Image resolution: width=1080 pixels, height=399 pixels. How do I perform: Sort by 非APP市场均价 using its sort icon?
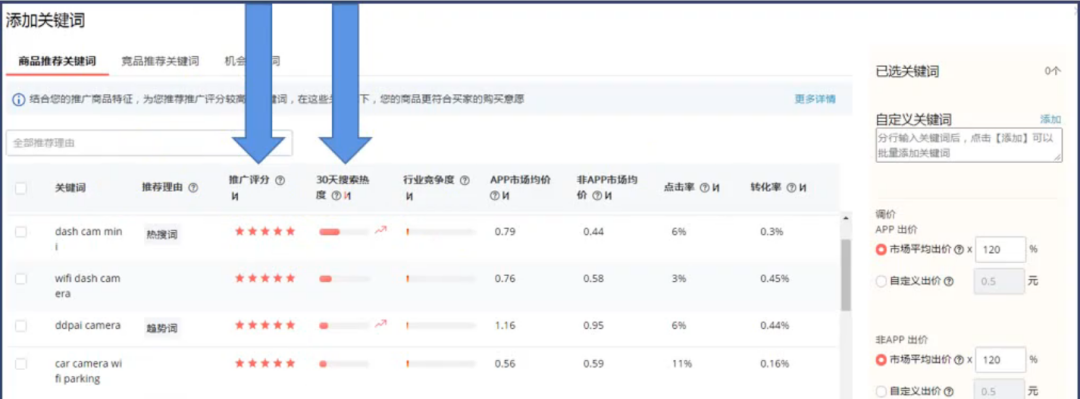607,196
